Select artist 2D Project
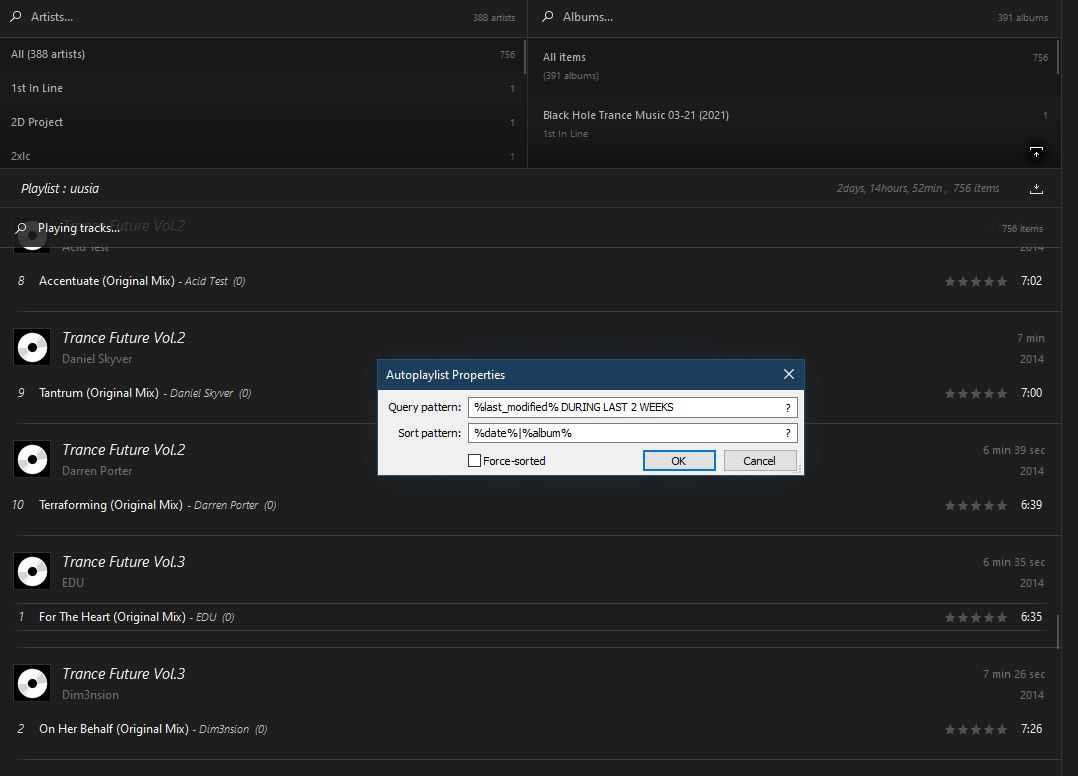The width and height of the screenshot is (1078, 776). click(x=263, y=122)
